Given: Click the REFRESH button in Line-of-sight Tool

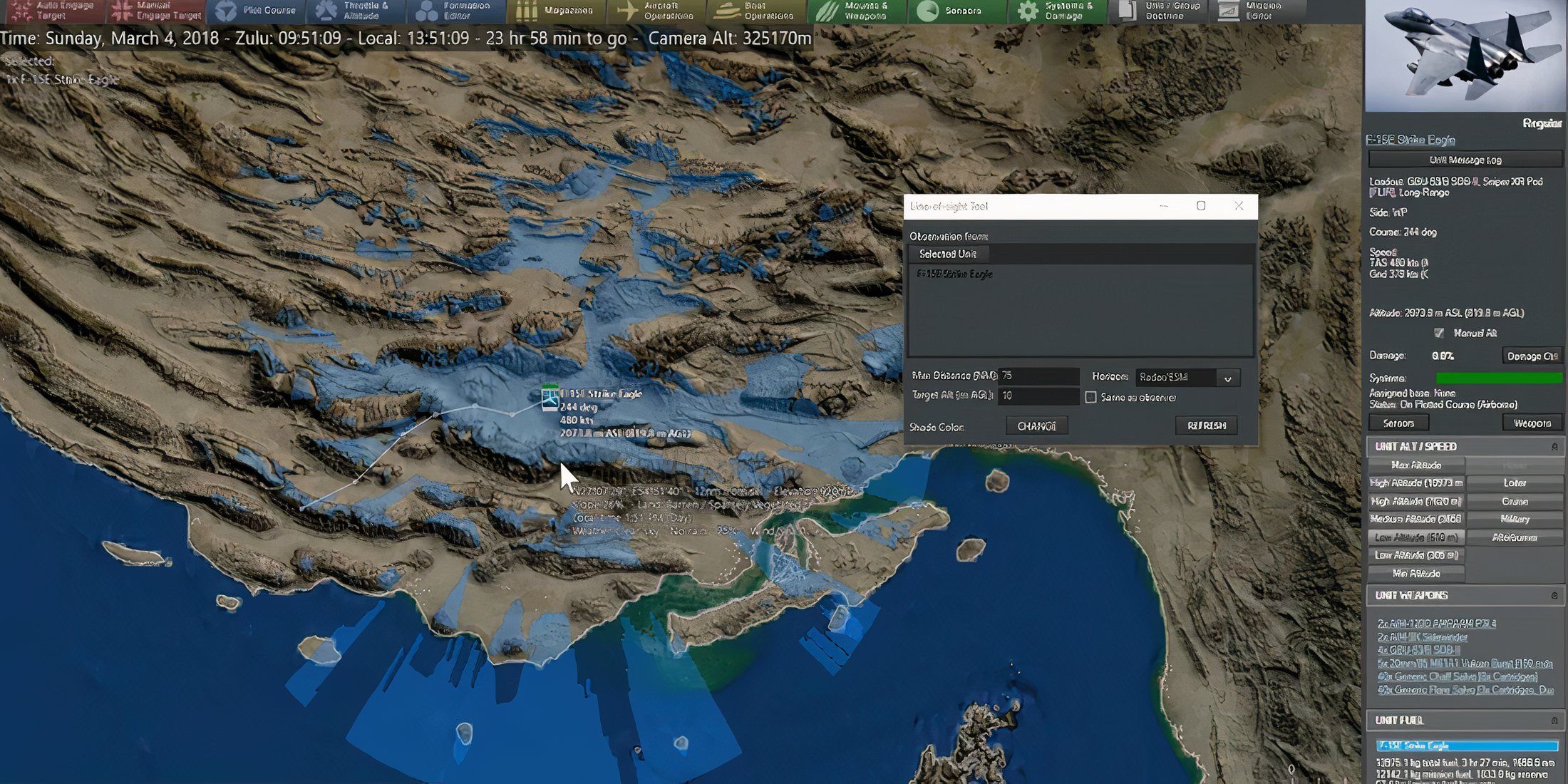Looking at the screenshot, I should [1206, 425].
